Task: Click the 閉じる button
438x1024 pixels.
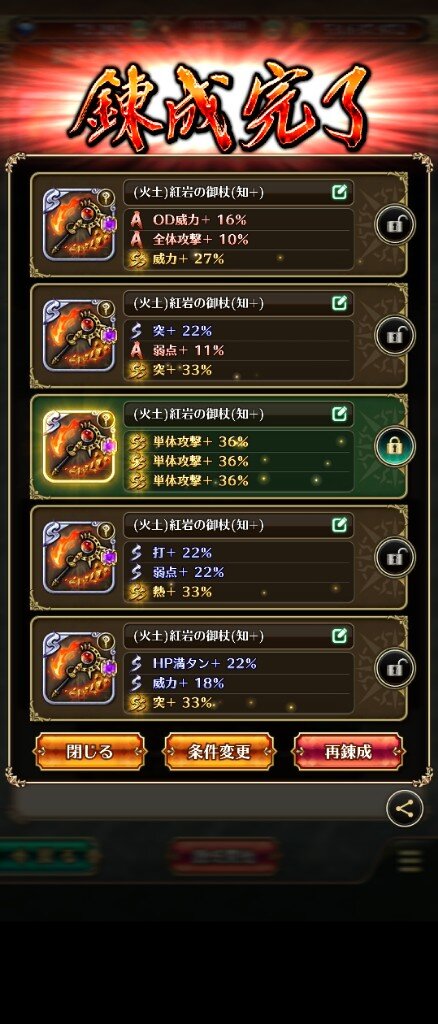Action: [89, 752]
